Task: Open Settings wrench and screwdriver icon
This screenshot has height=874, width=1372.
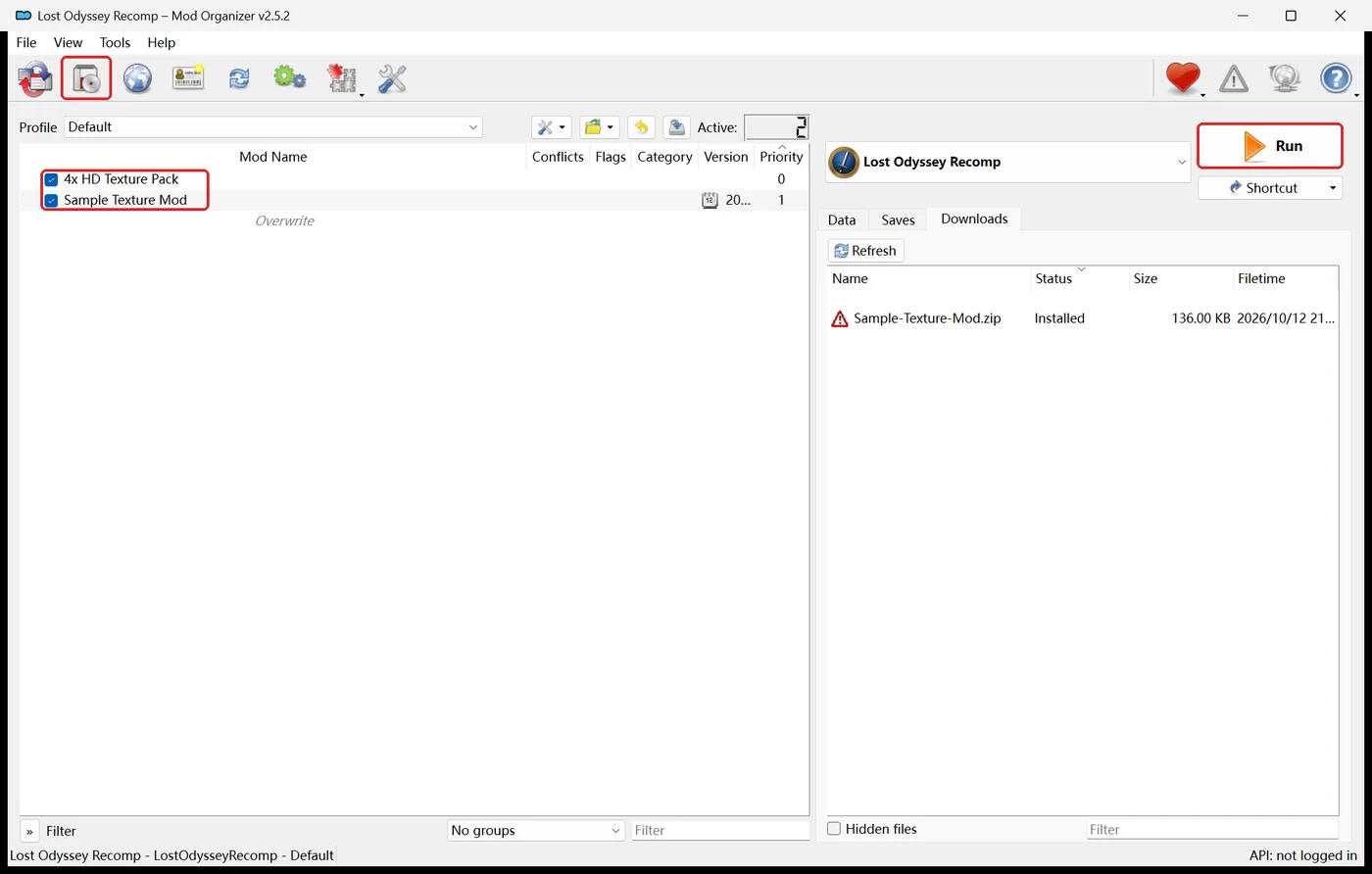Action: pyautogui.click(x=392, y=78)
